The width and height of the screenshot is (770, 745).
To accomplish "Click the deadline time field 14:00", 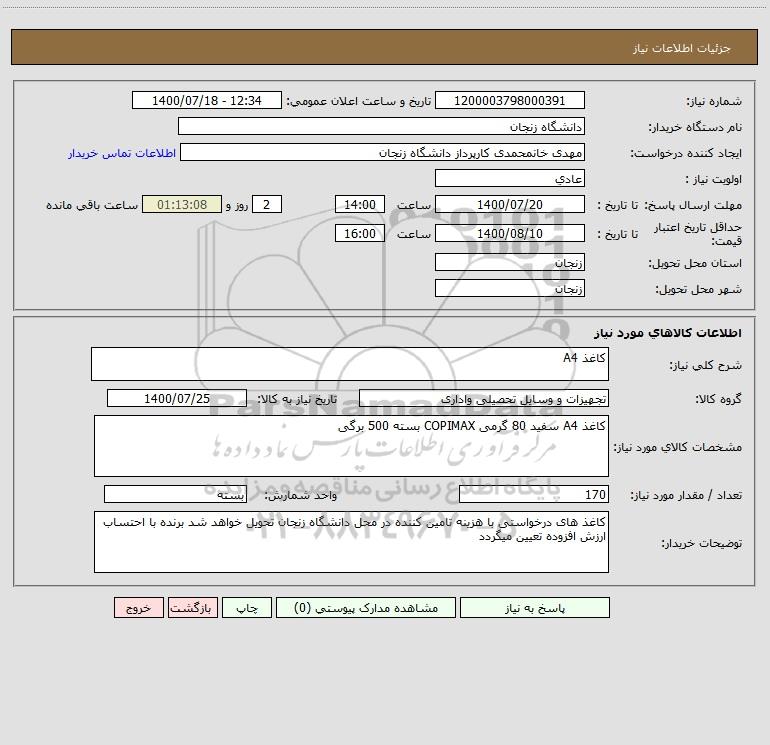I will click(x=359, y=204).
